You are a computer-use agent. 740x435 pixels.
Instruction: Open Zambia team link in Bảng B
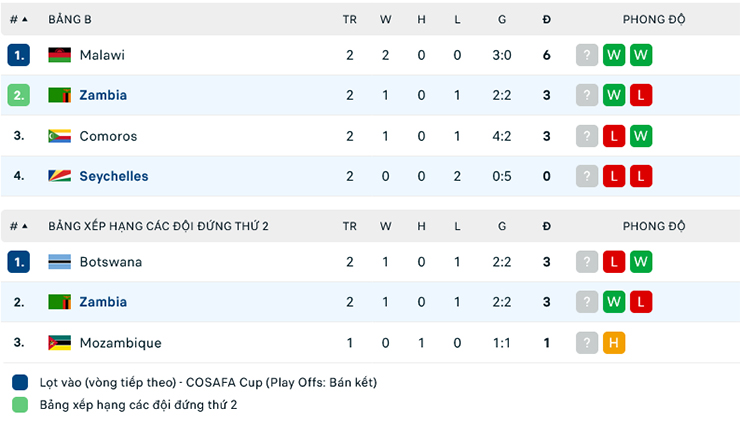[x=103, y=95]
